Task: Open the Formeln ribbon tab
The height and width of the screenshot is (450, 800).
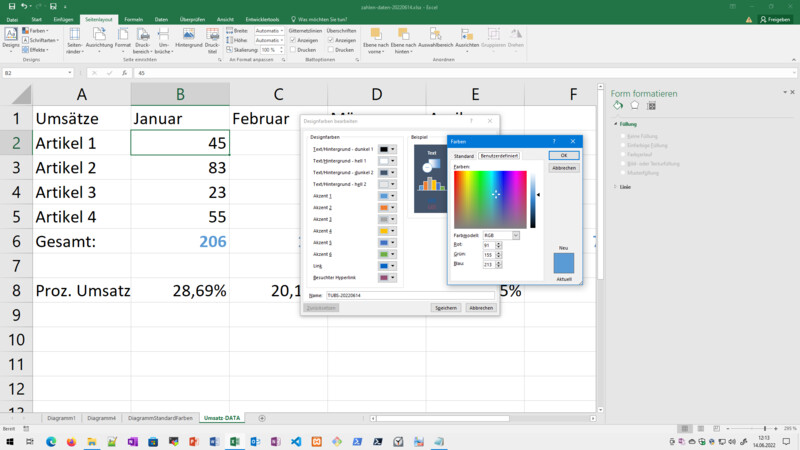Action: click(134, 19)
